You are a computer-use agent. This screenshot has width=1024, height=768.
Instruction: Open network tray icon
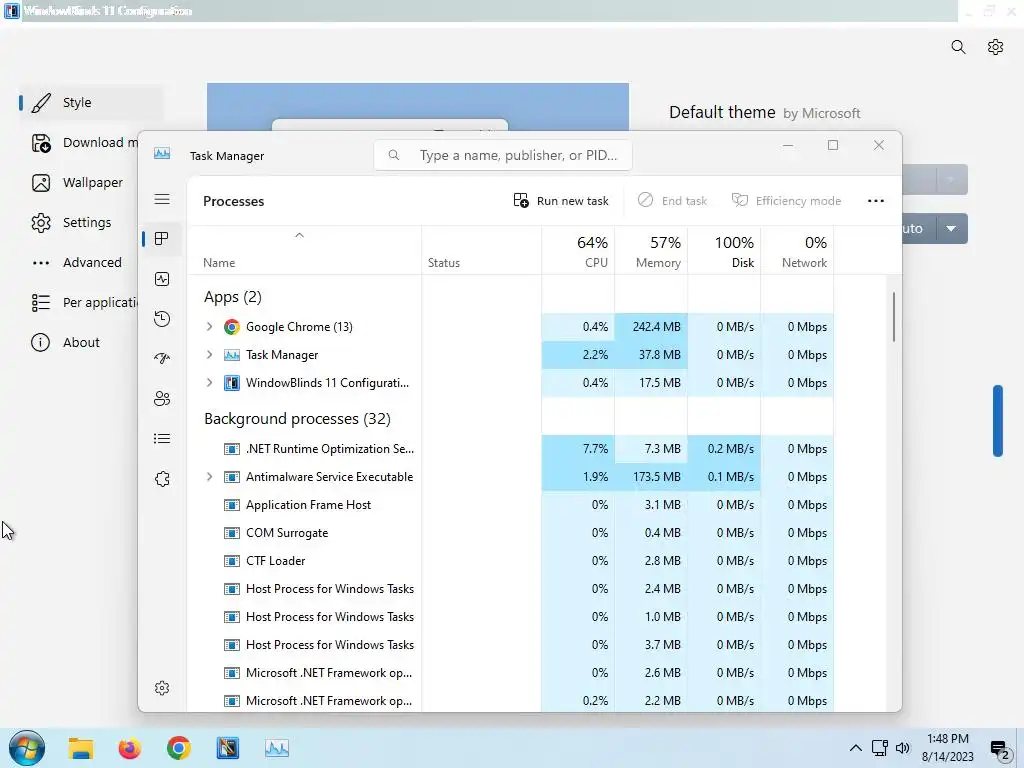880,748
